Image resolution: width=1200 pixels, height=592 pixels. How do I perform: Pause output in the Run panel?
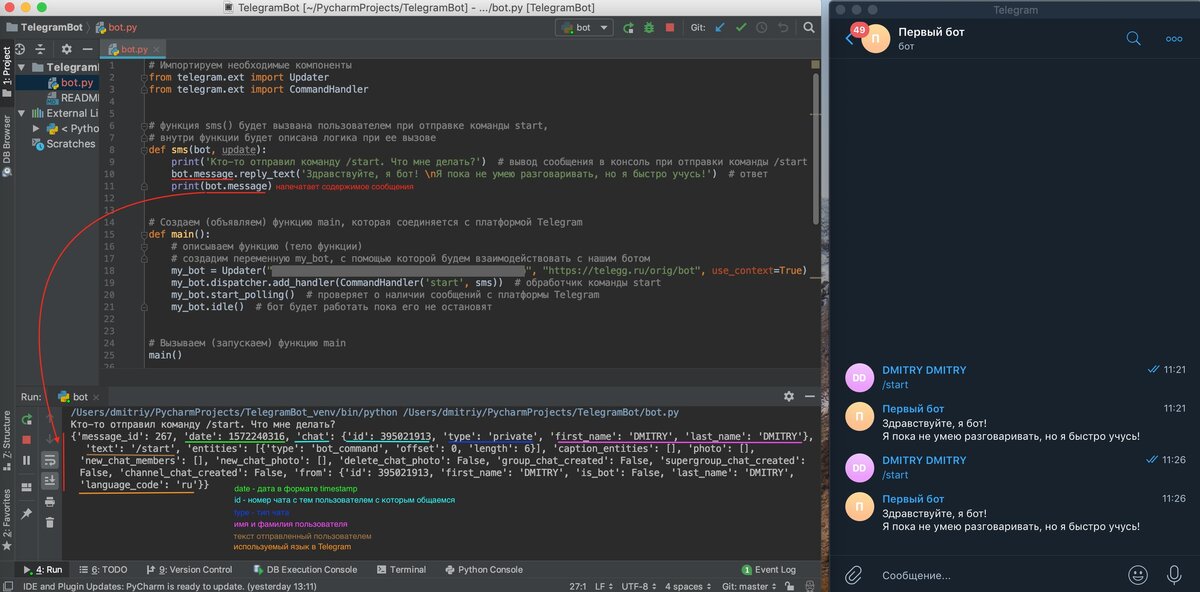tap(26, 460)
